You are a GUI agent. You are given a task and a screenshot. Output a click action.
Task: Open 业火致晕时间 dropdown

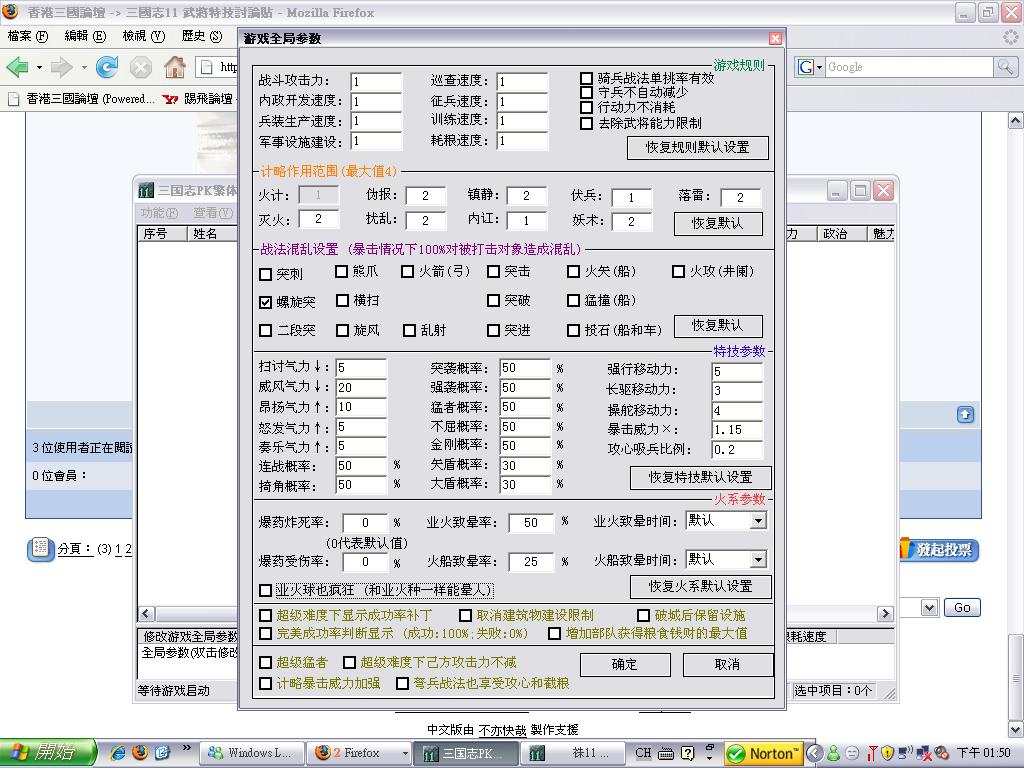click(758, 520)
